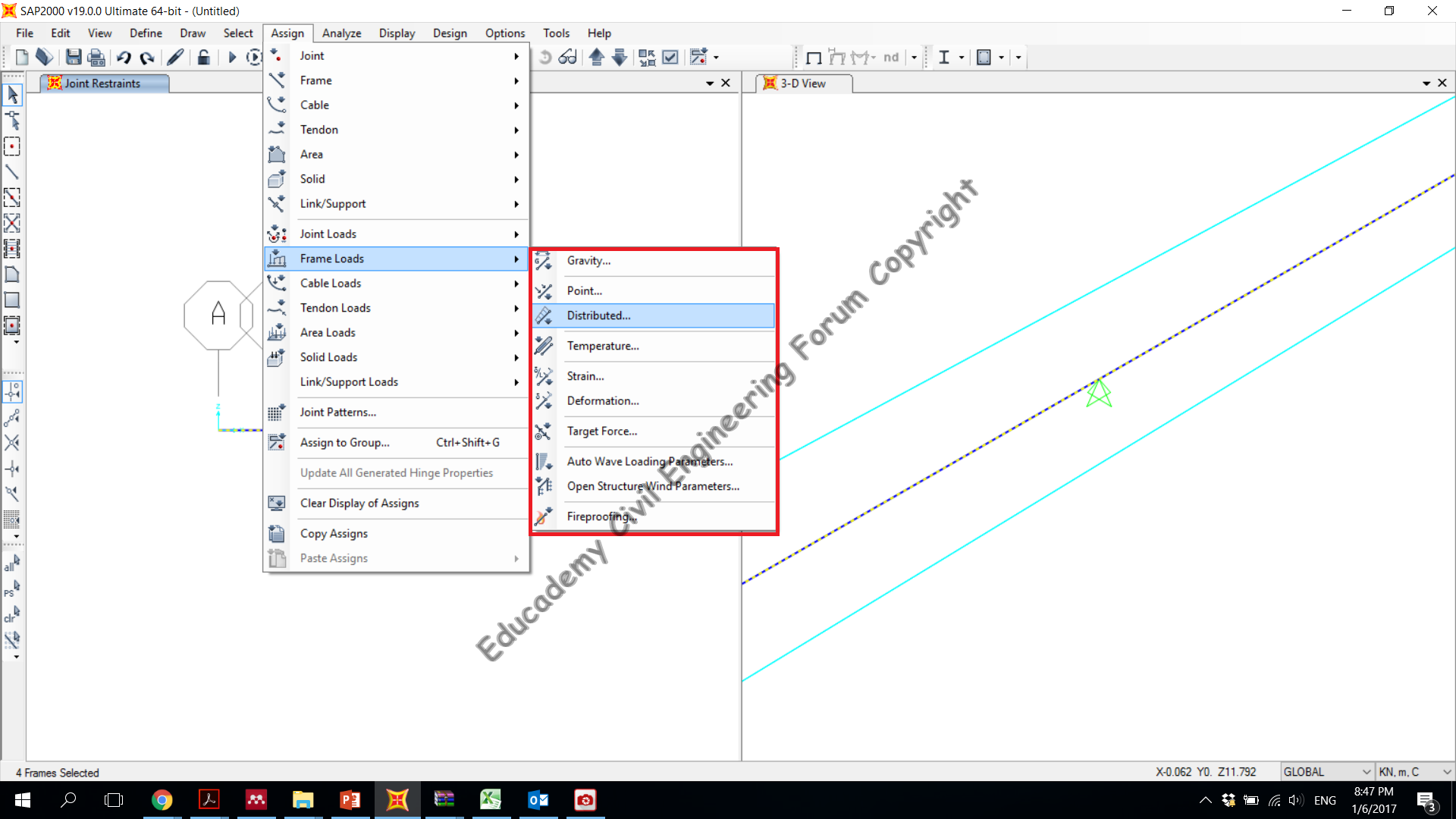
Task: Open the File menu
Action: [24, 33]
